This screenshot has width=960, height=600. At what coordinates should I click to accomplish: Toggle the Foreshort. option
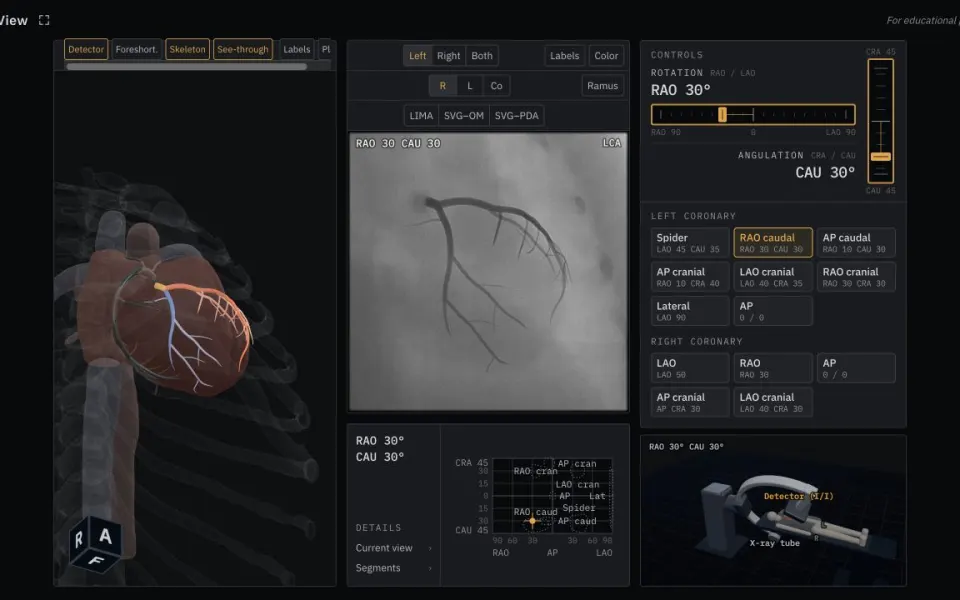click(x=136, y=50)
